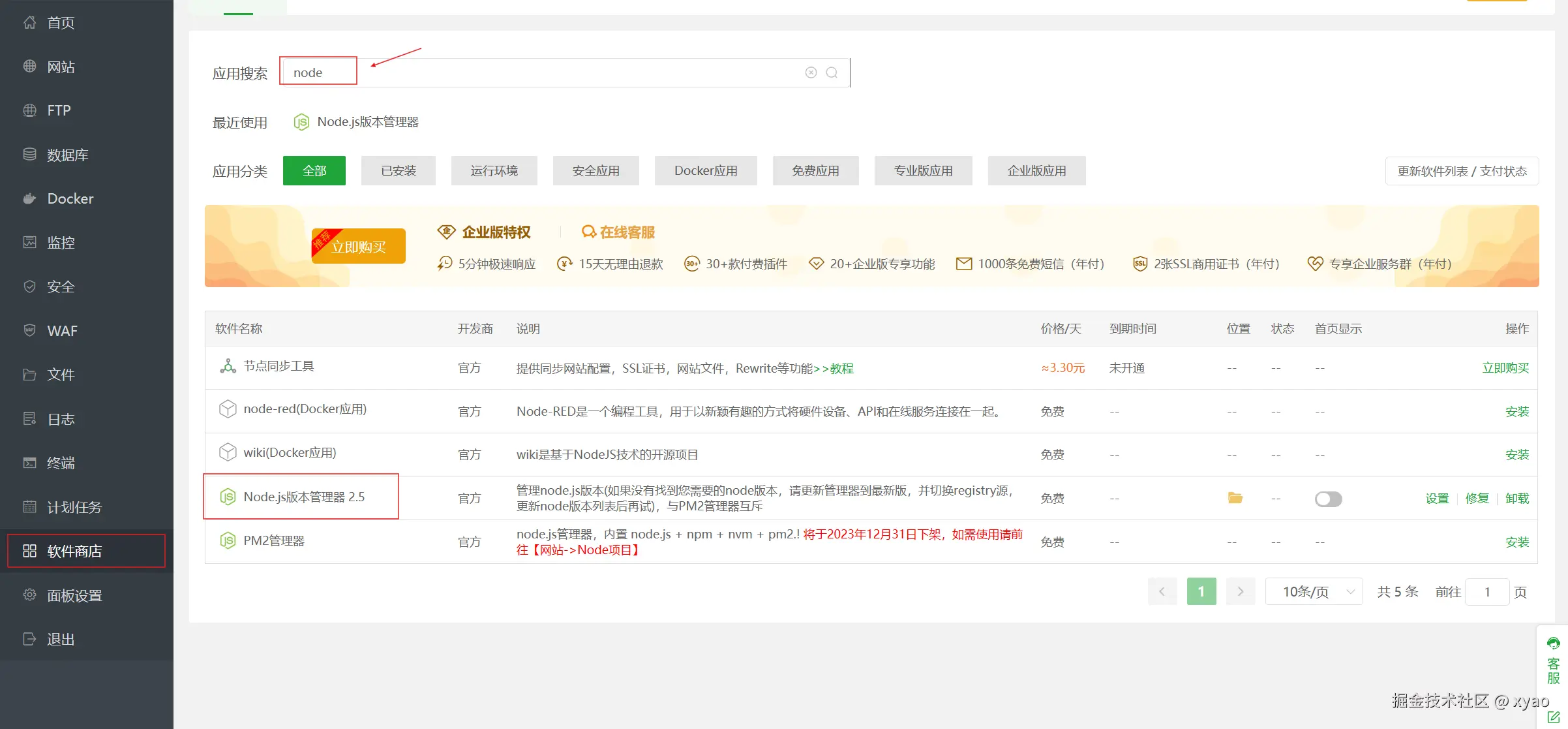
Task: Open the Docker sidebar item
Action: (x=70, y=198)
